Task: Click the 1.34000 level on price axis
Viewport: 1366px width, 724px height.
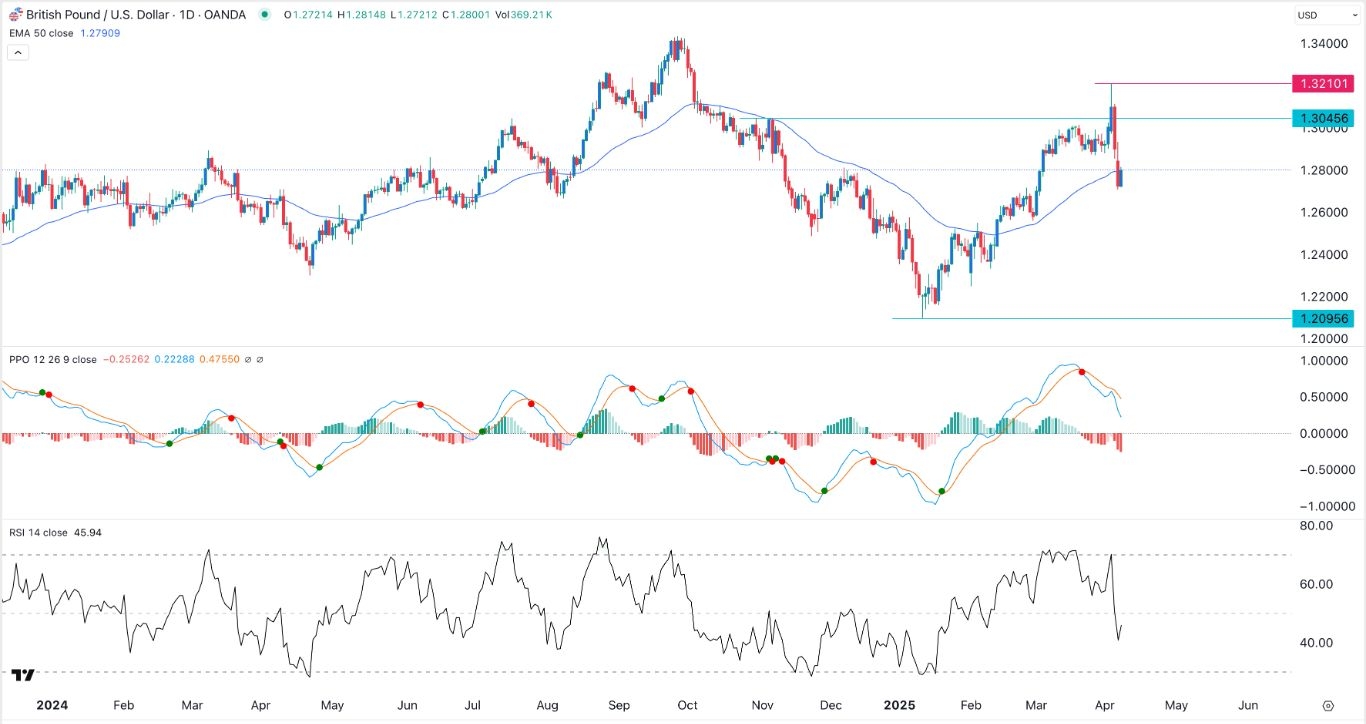Action: pyautogui.click(x=1321, y=44)
